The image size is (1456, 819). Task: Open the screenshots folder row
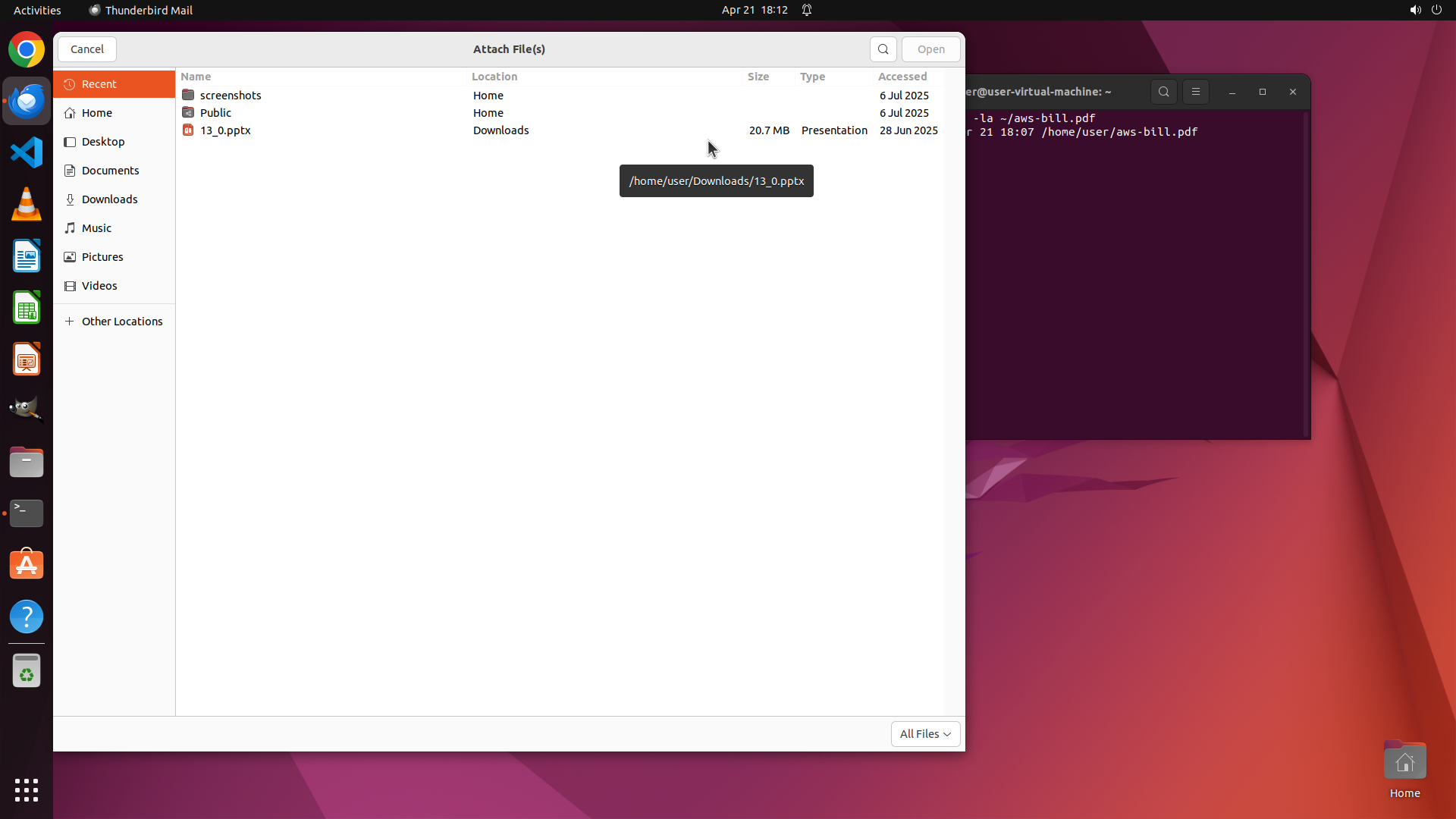(231, 96)
